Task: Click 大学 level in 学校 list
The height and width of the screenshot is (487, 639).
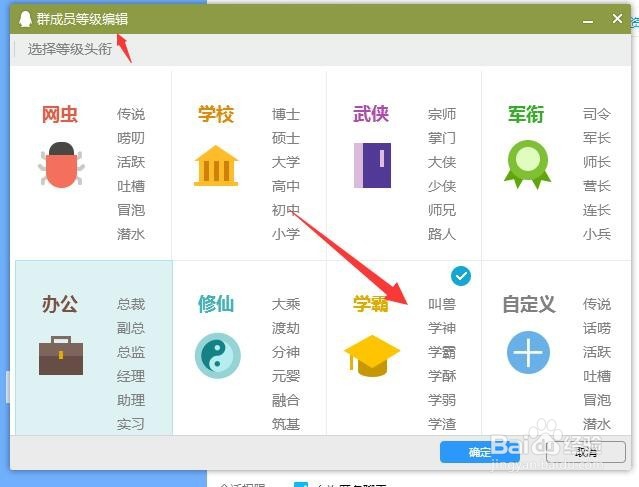Action: (286, 162)
